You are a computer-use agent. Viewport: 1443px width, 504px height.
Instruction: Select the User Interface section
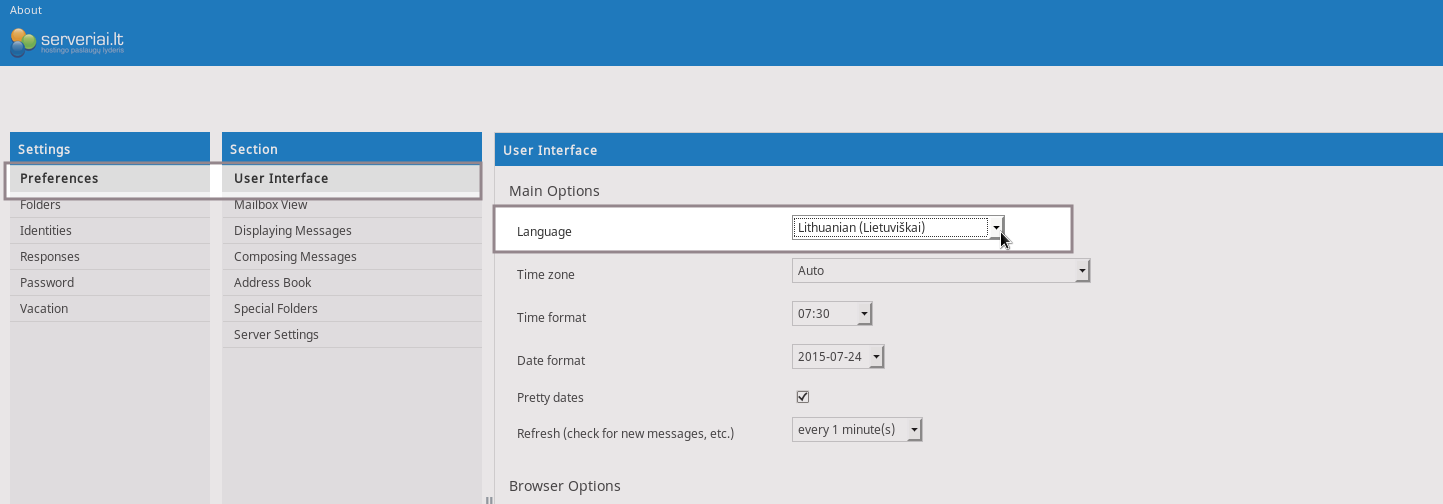(x=281, y=179)
